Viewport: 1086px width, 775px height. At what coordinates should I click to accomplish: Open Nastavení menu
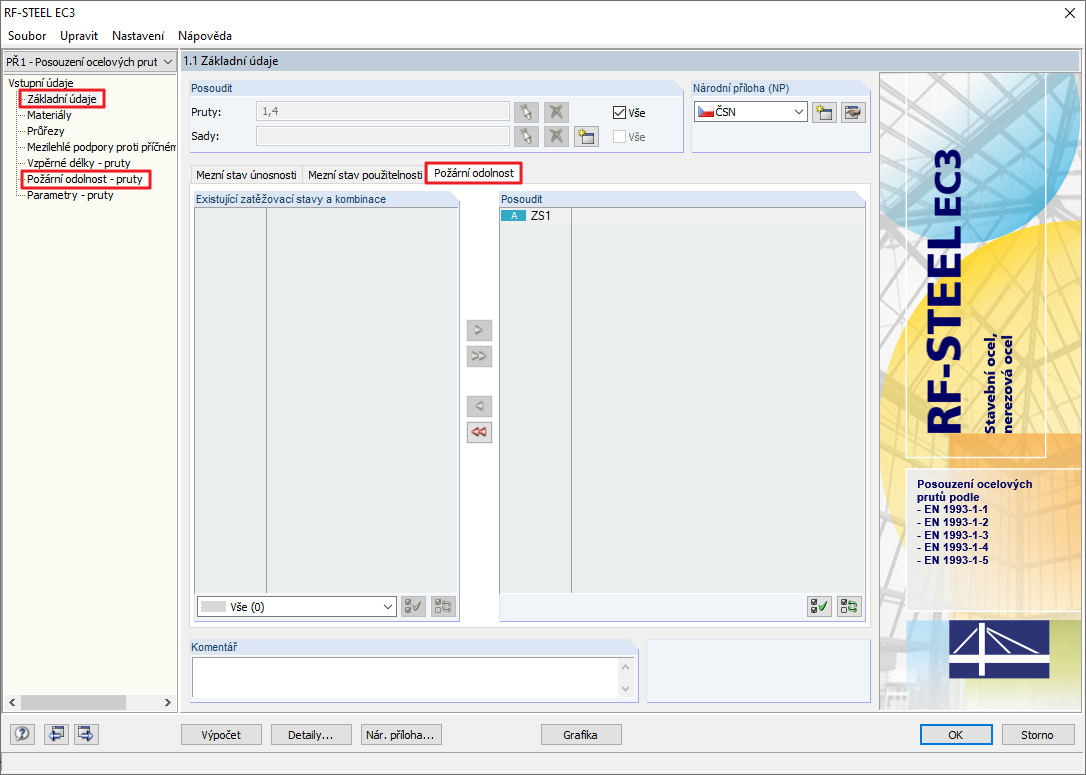(x=138, y=35)
